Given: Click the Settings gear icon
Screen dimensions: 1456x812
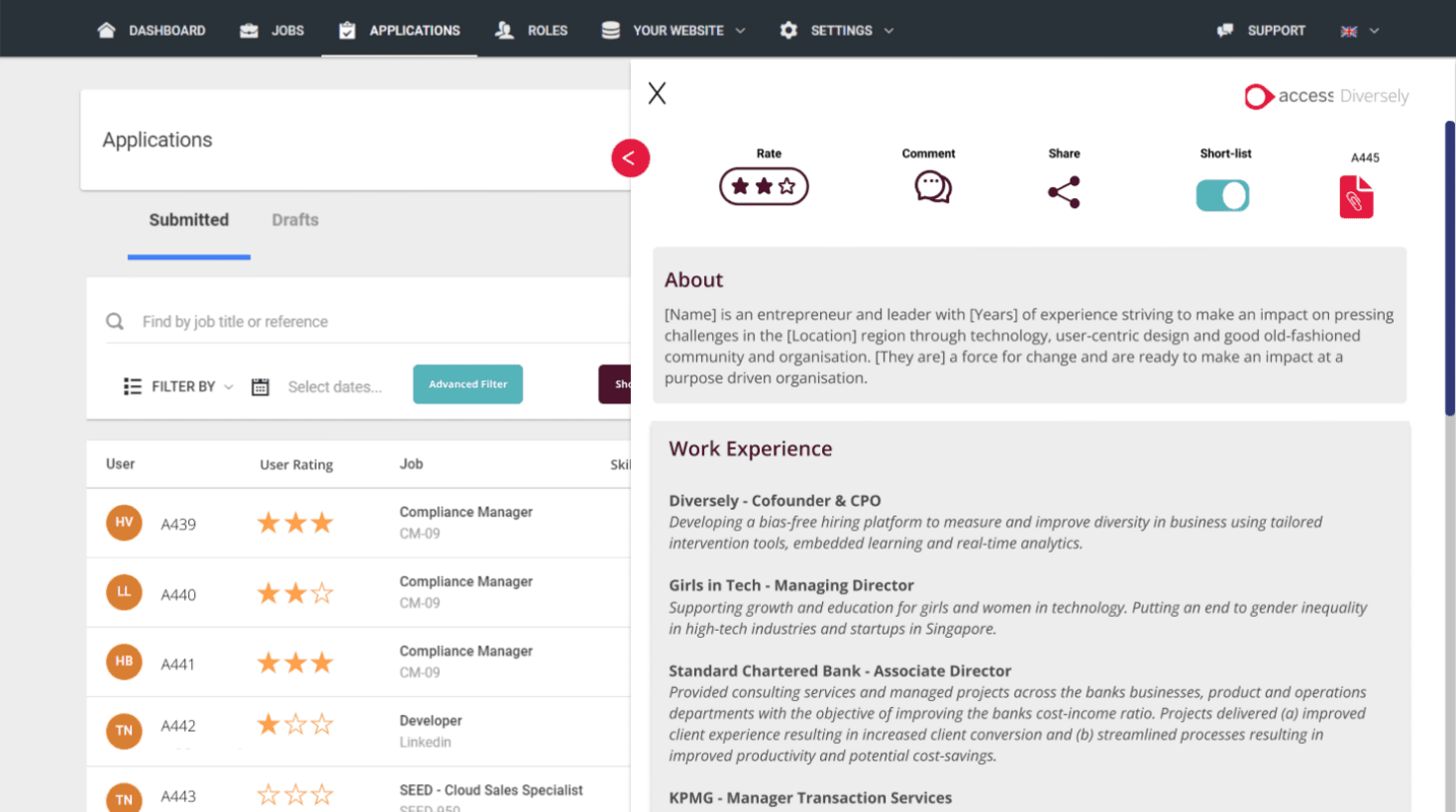Looking at the screenshot, I should click(788, 31).
